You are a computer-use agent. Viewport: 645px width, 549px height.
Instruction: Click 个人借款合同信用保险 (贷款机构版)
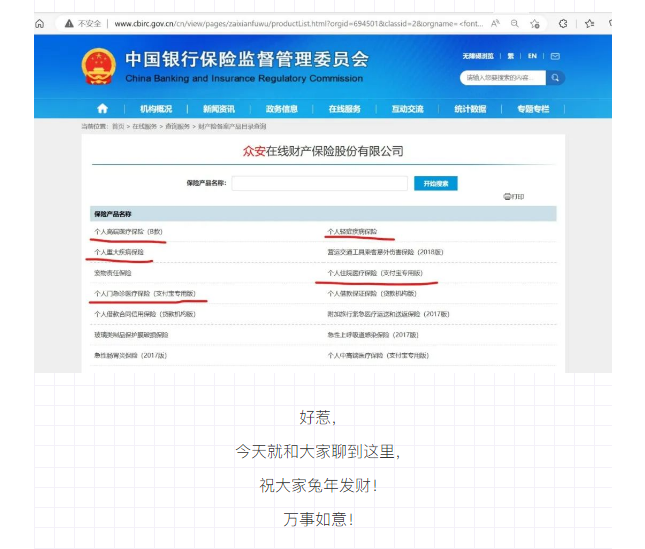point(145,314)
